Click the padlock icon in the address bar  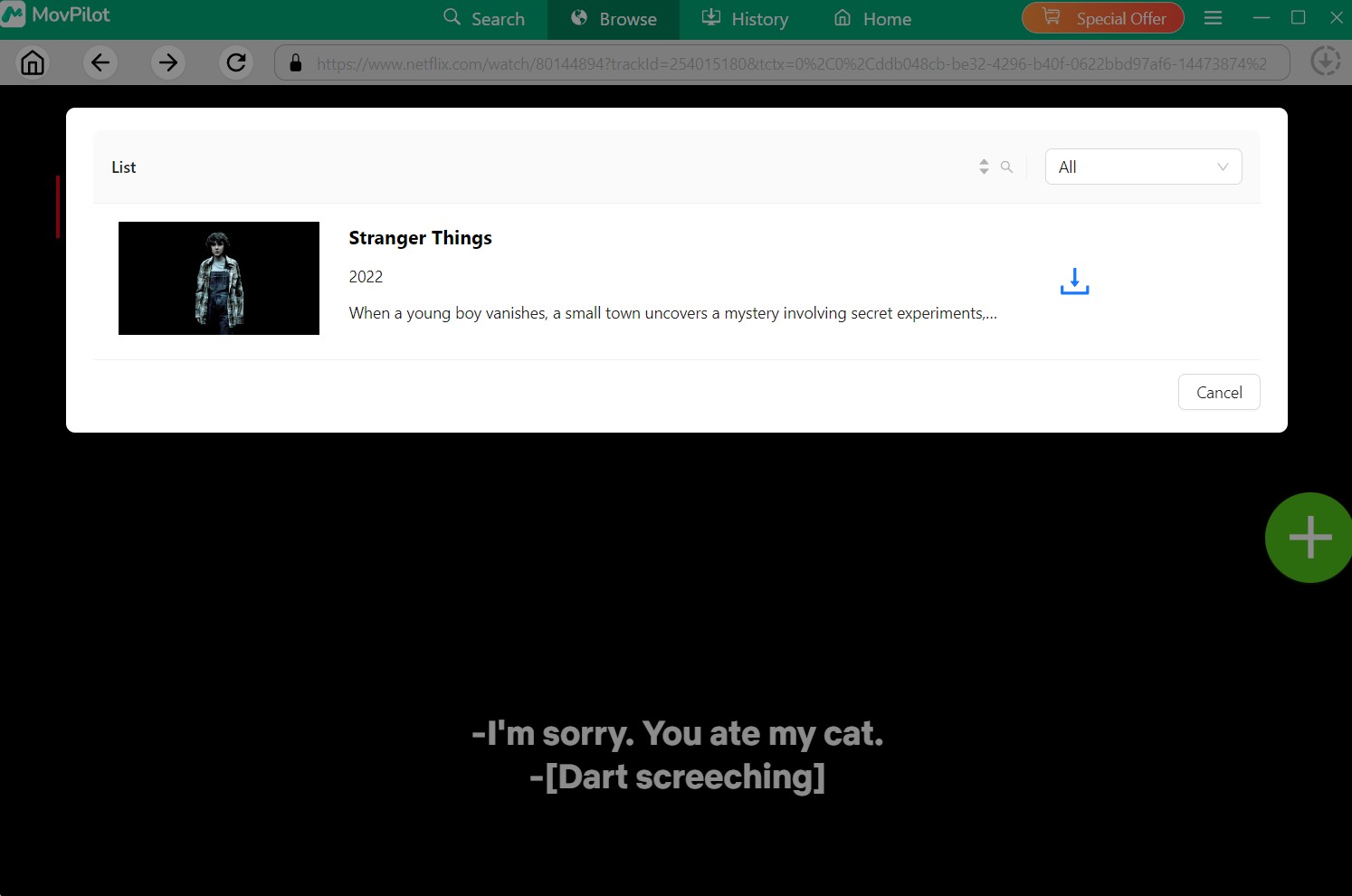point(295,62)
